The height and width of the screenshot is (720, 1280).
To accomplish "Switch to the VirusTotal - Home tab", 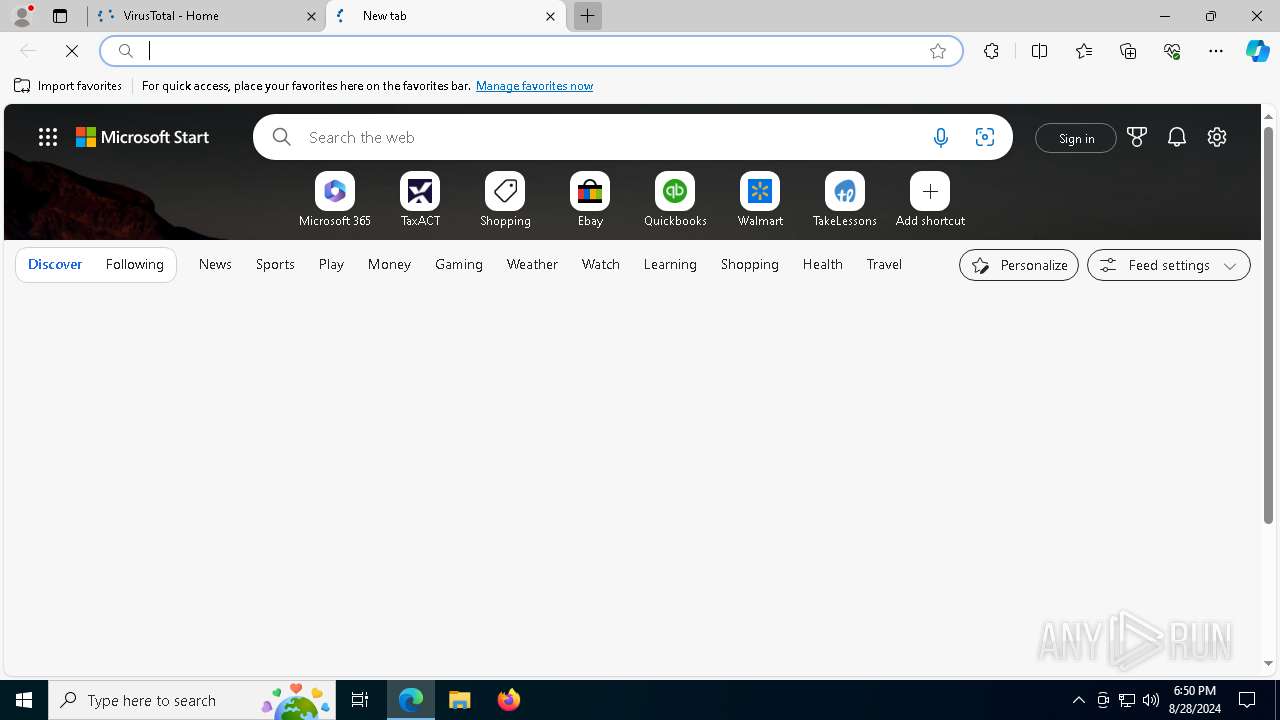I will [205, 16].
